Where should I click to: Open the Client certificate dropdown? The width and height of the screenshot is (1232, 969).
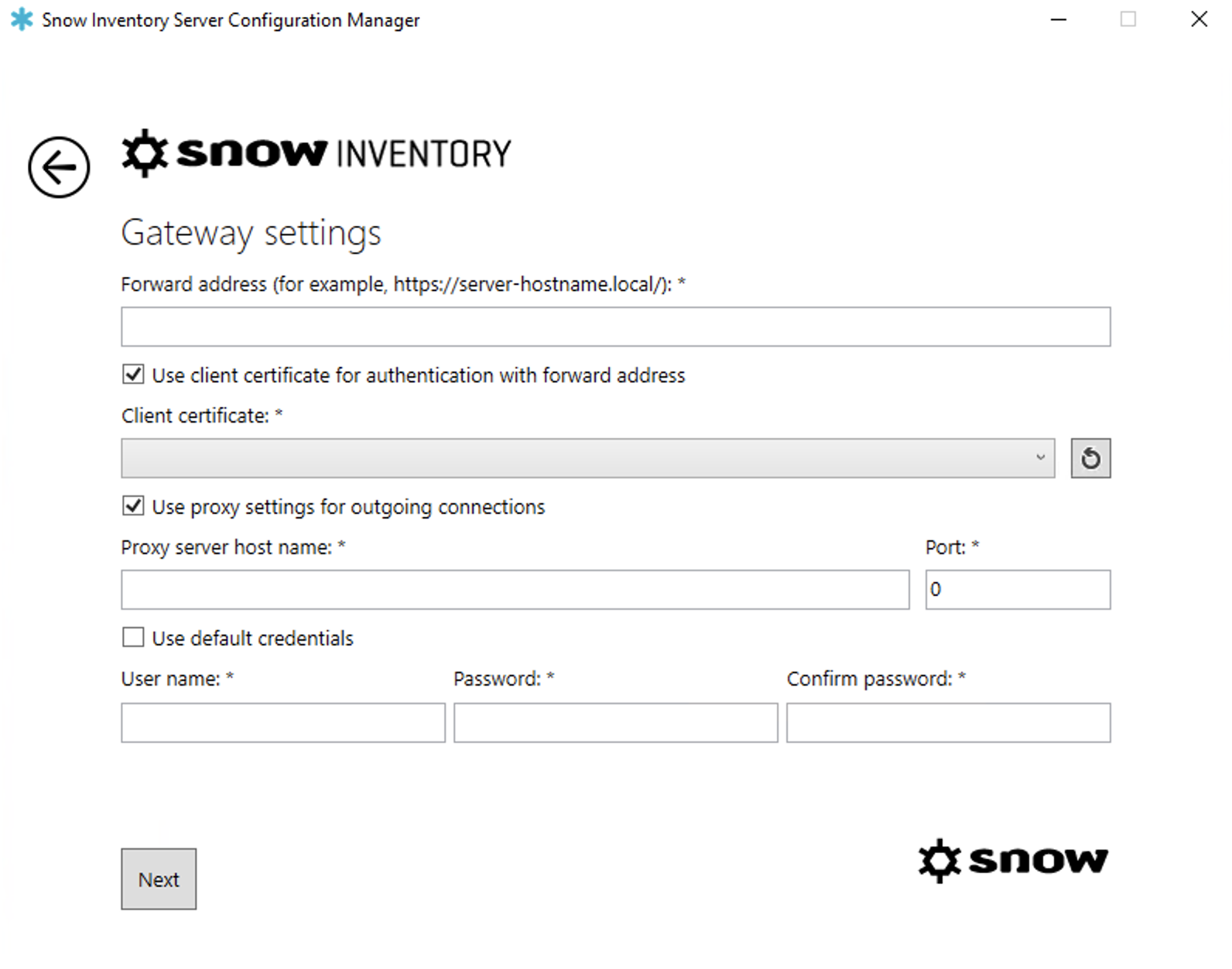[587, 458]
